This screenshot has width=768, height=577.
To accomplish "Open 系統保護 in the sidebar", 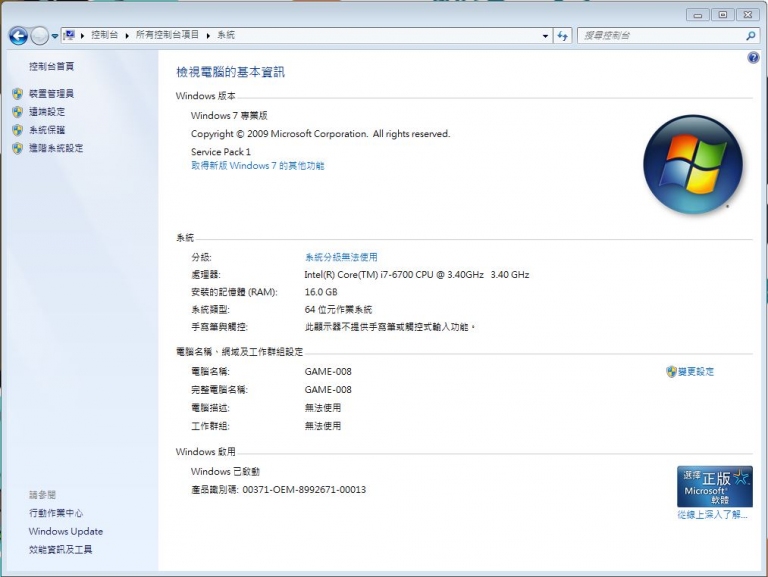I will (47, 130).
